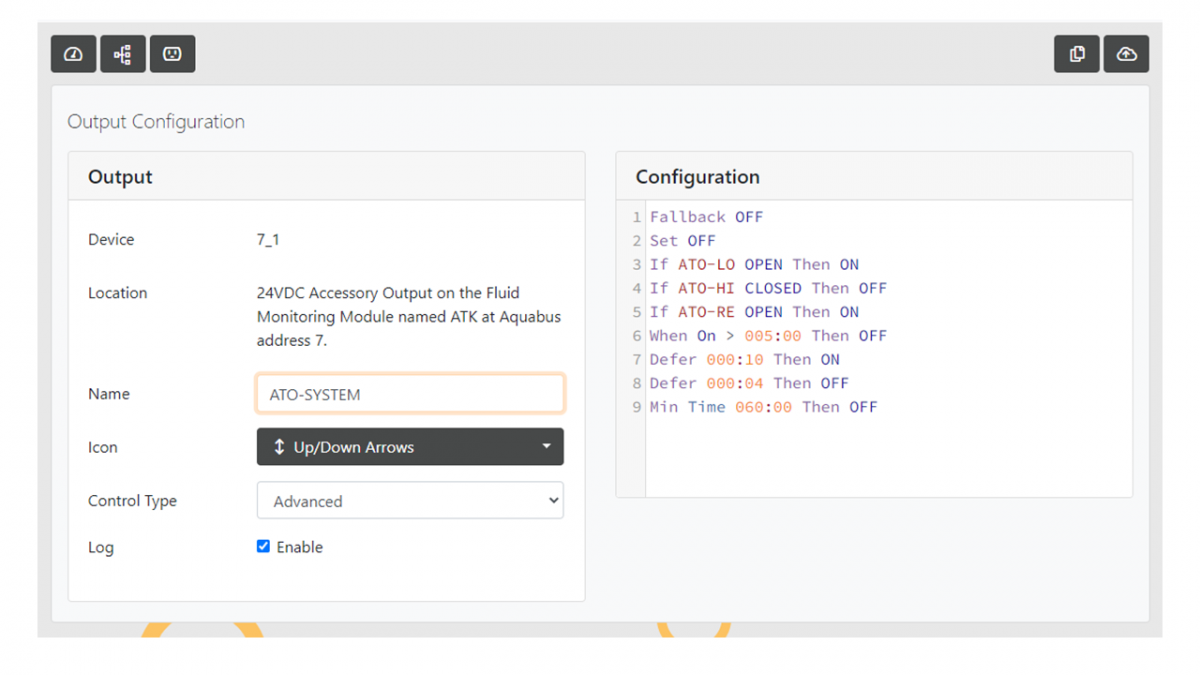
Task: Click line 'If ATO-HI CLOSED Then OFF'
Action: 768,288
